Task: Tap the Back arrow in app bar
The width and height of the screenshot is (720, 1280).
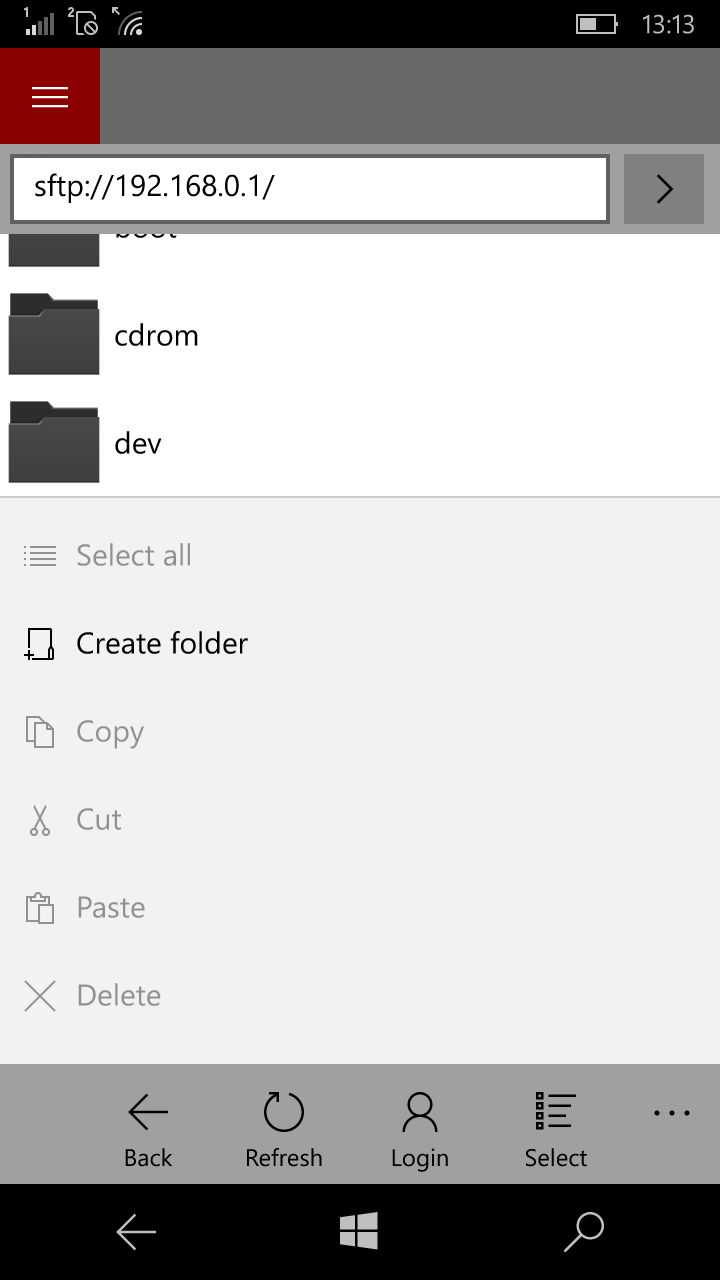Action: 148,1129
